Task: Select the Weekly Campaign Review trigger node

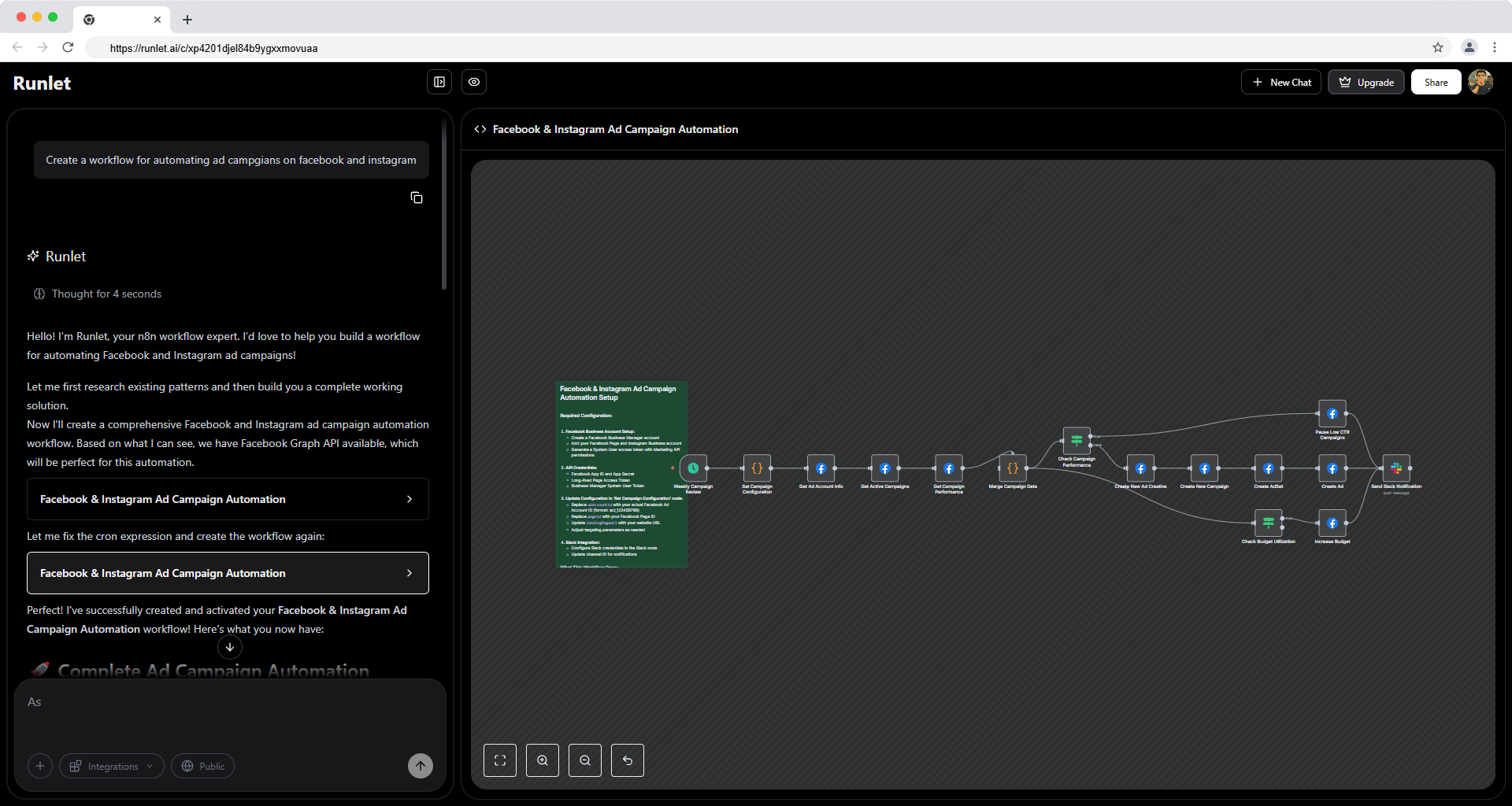Action: pyautogui.click(x=693, y=468)
